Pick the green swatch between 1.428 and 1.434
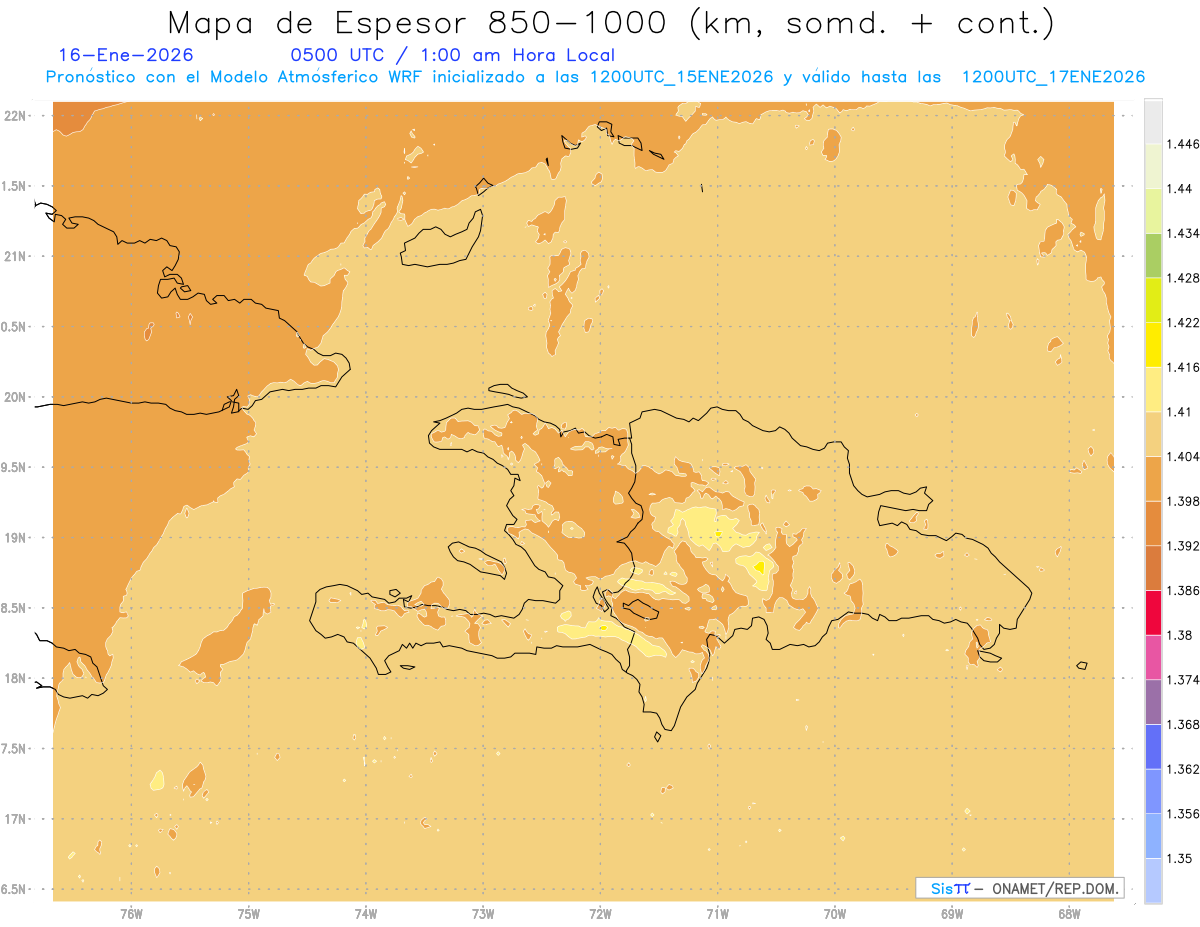This screenshot has height=927, width=1200. click(1153, 255)
